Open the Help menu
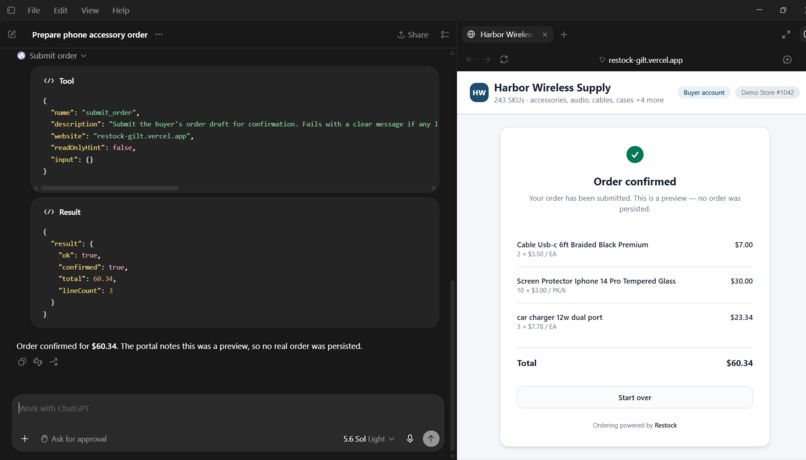Screen dimensions: 806x460 121,10
